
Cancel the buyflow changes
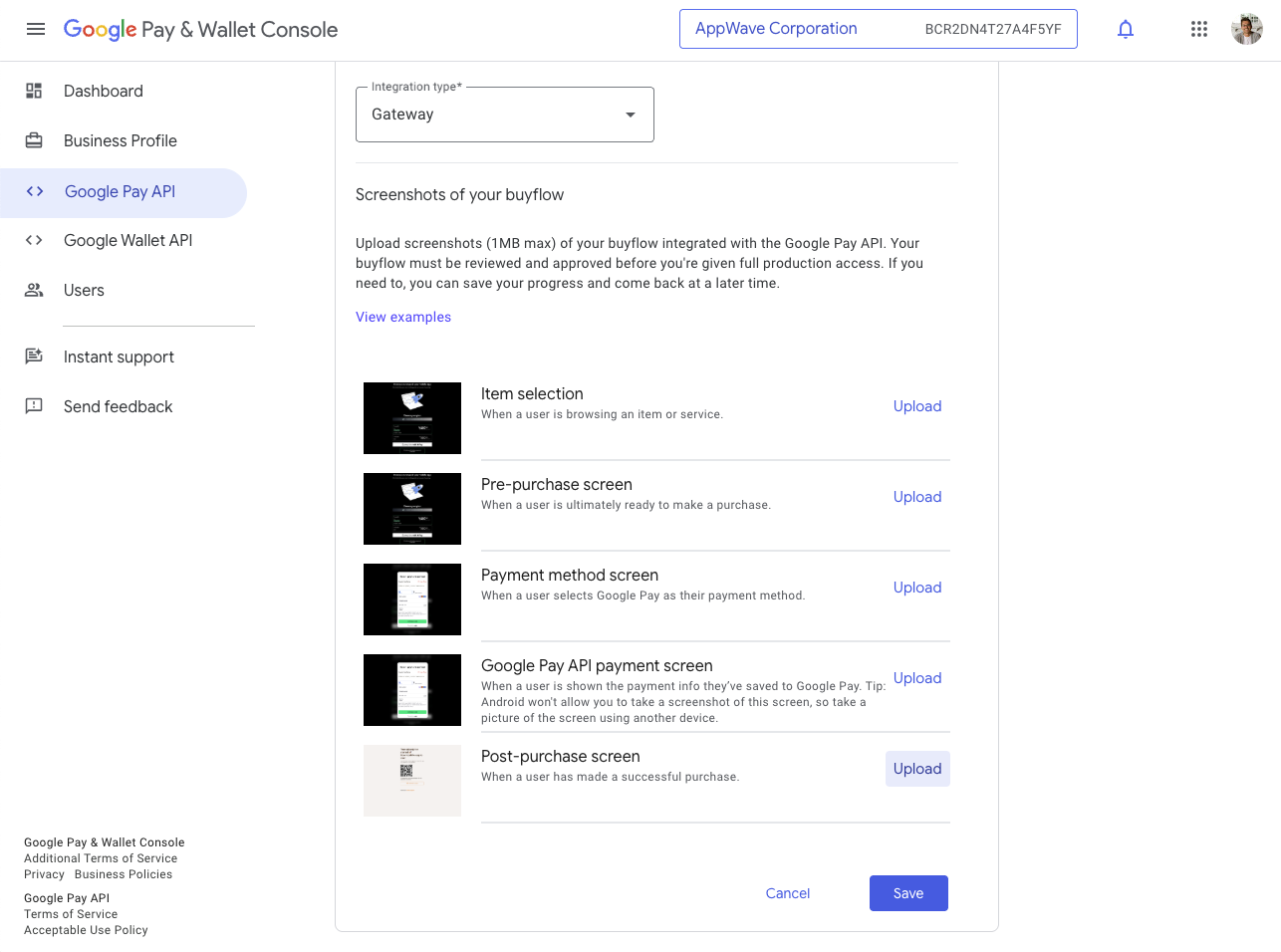(788, 893)
